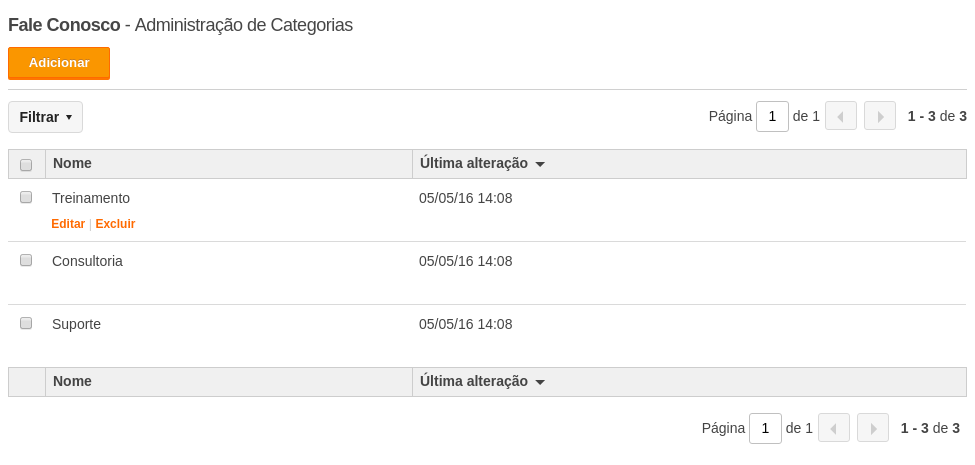
Task: Check the Treinamento row checkbox
Action: point(26,197)
